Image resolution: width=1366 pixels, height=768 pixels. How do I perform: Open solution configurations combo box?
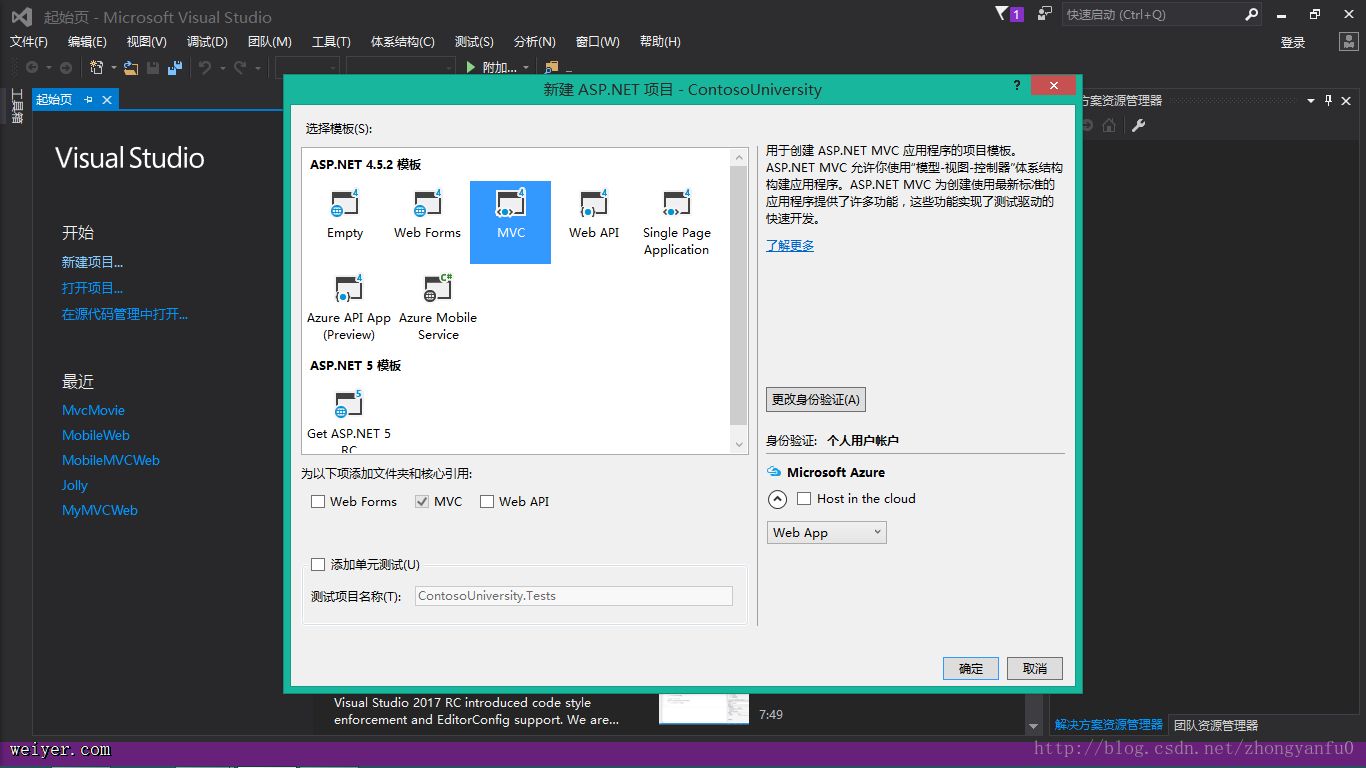306,67
